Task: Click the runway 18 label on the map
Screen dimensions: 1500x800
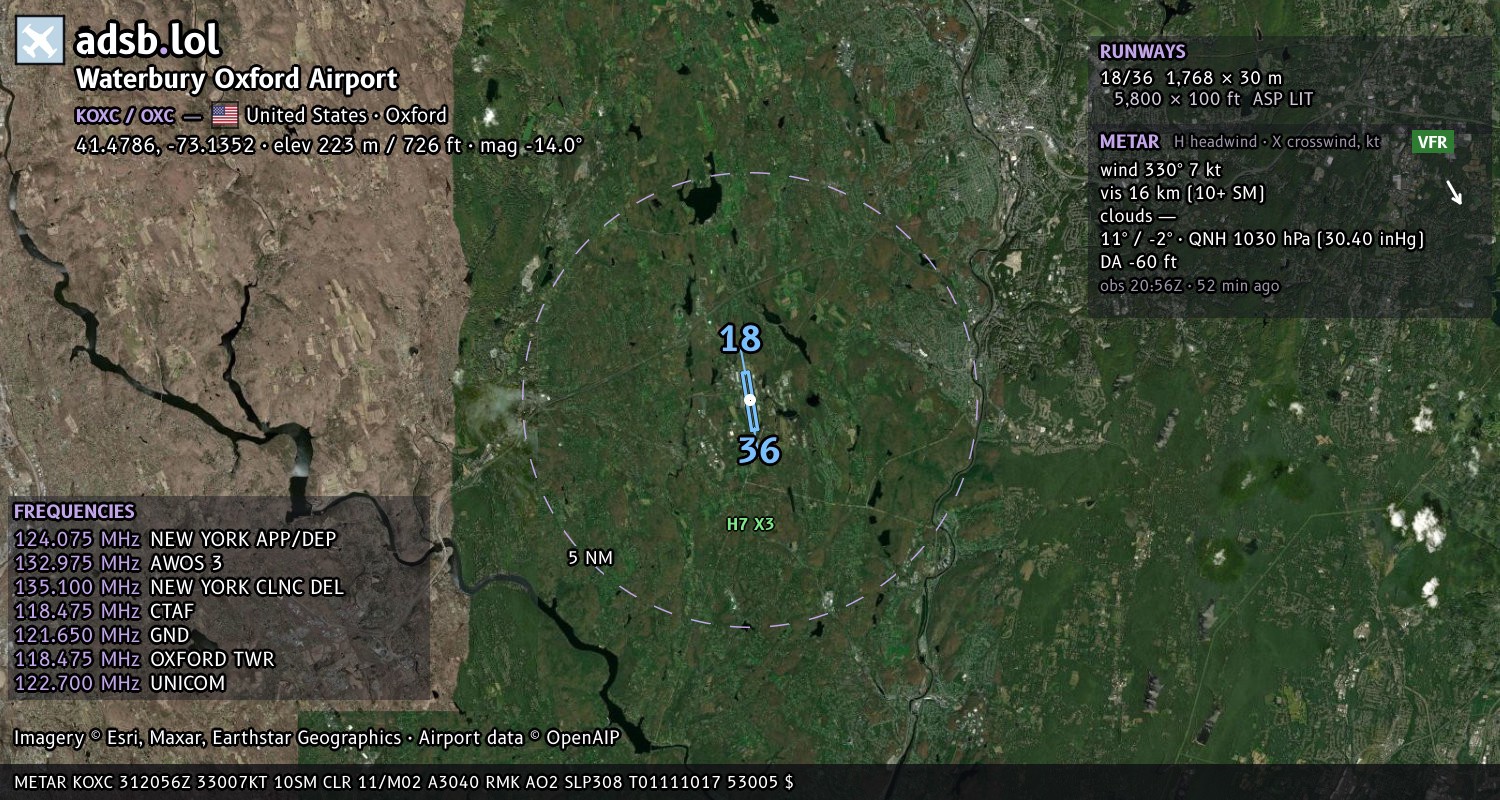Action: [x=740, y=339]
